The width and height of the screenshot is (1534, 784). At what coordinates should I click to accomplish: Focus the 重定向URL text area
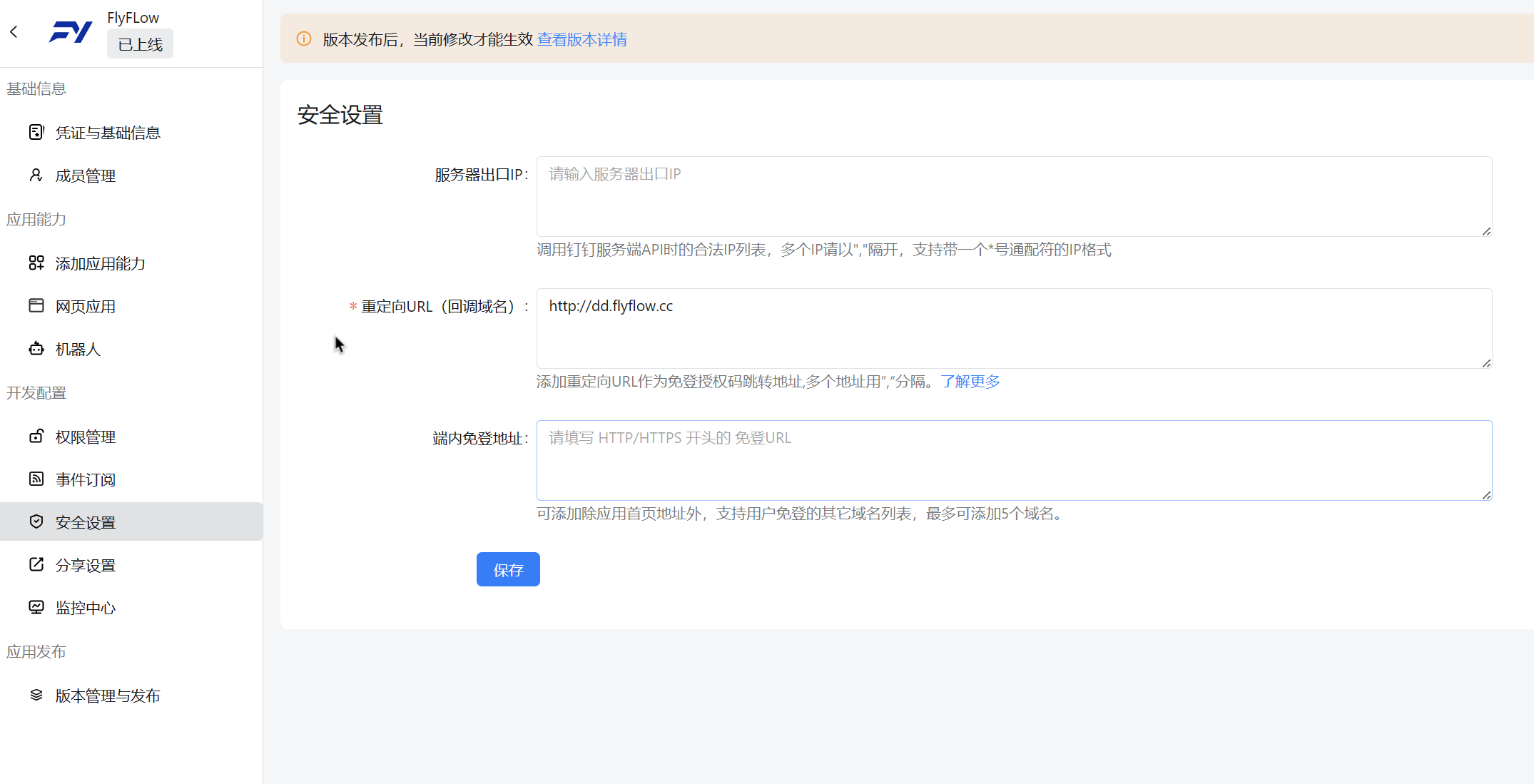[x=1014, y=328]
